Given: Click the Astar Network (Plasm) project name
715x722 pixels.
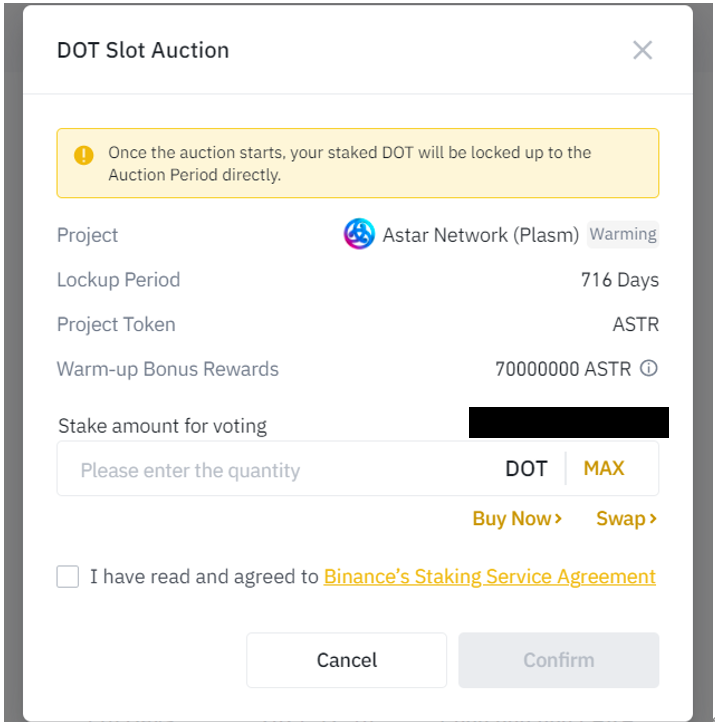Looking at the screenshot, I should point(481,235).
